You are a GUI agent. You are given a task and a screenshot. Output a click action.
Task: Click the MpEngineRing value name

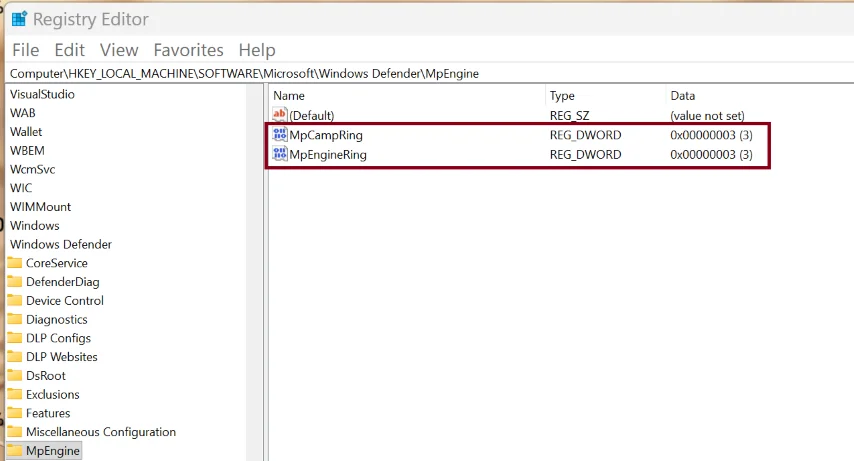328,155
